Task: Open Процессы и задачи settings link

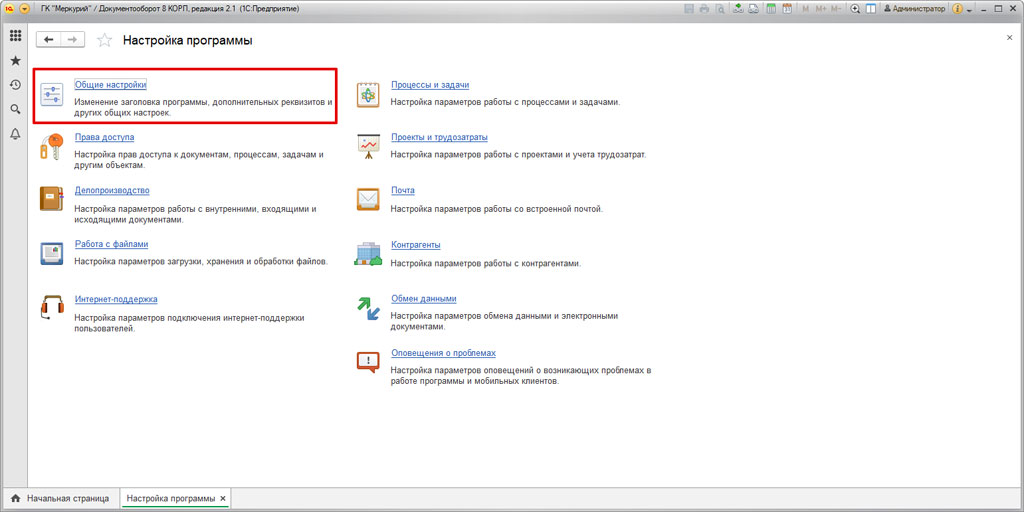Action: [x=430, y=85]
